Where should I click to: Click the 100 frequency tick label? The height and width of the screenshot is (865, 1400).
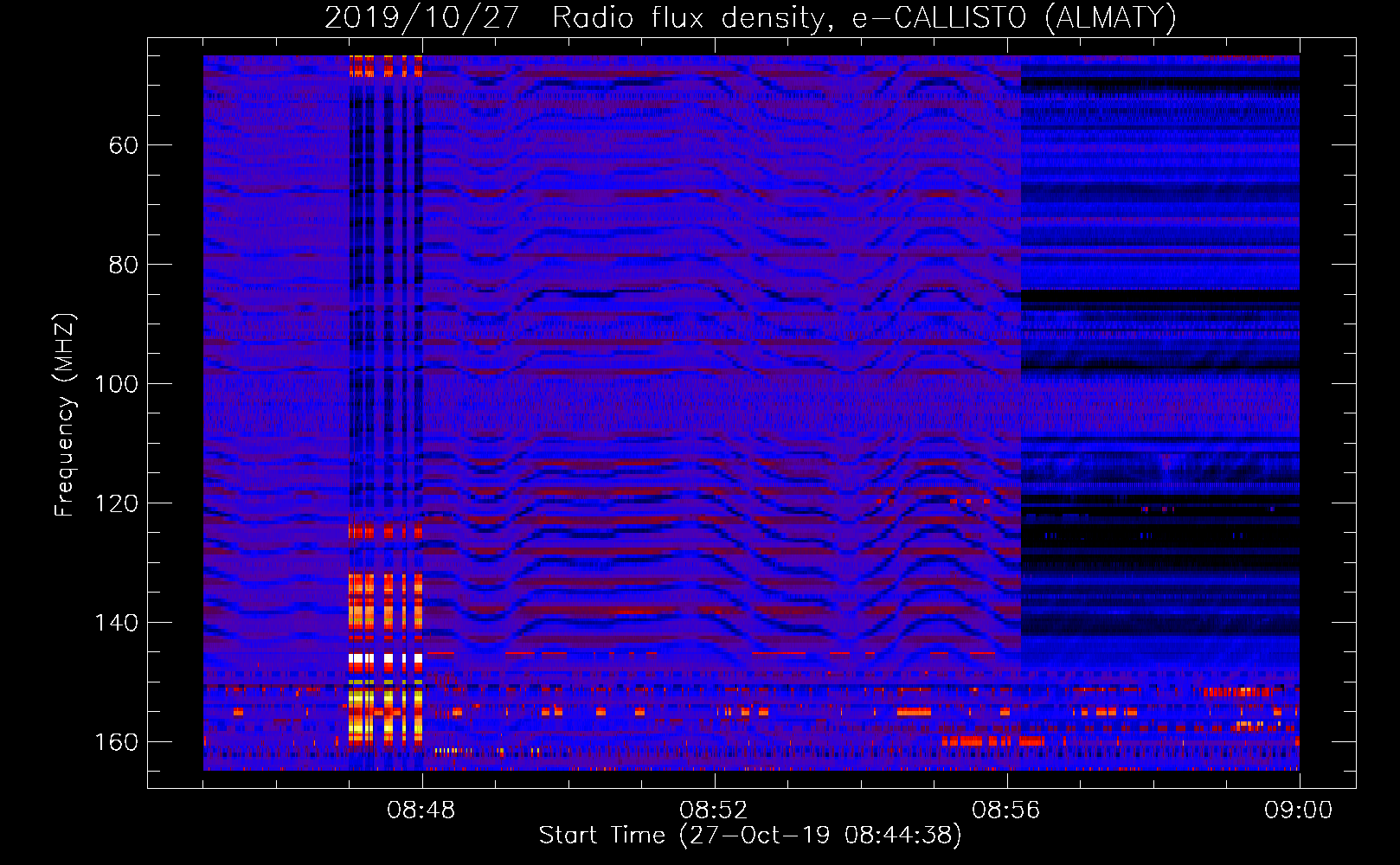tap(116, 384)
